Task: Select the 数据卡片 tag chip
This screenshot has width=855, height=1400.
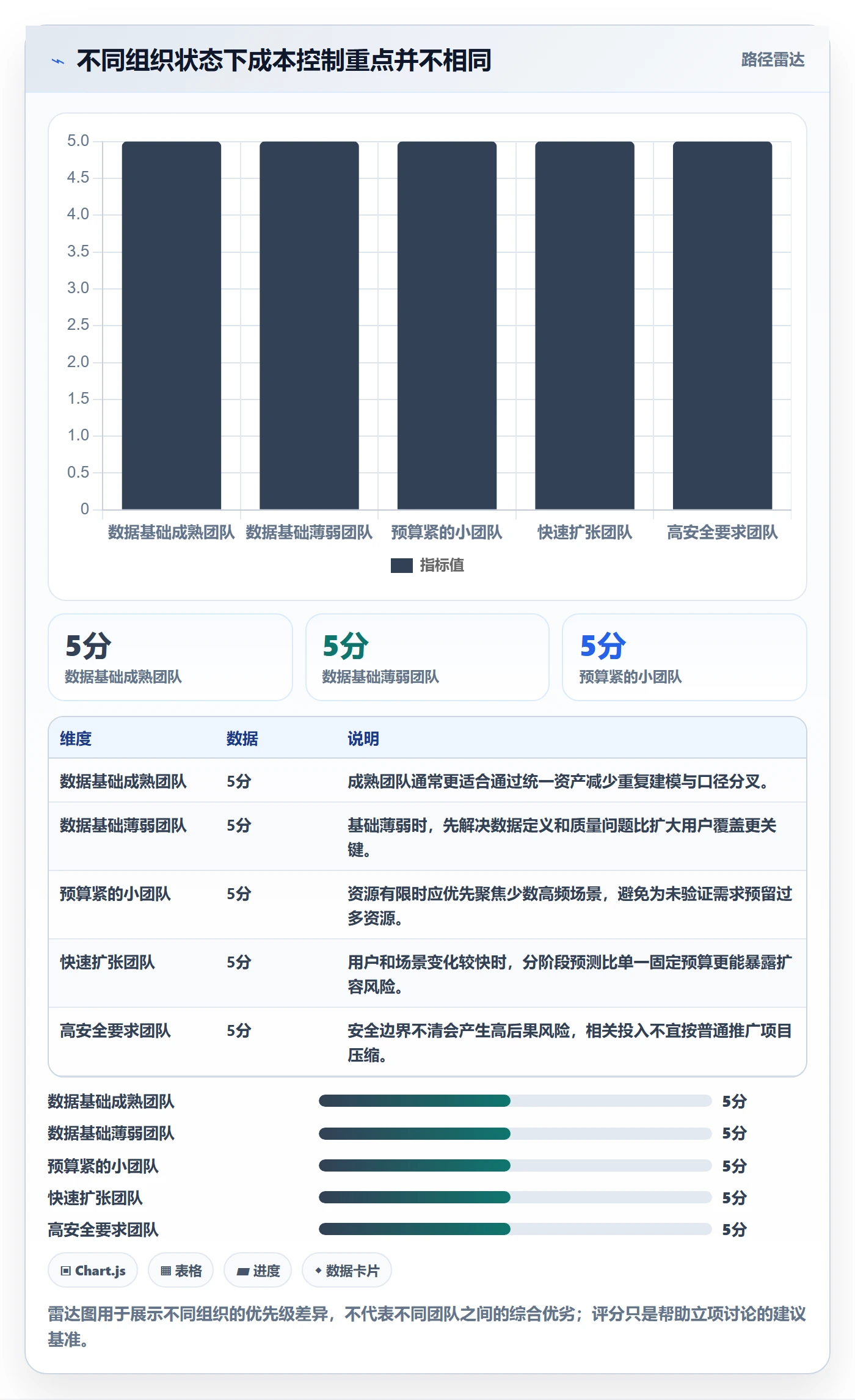Action: [x=347, y=1271]
